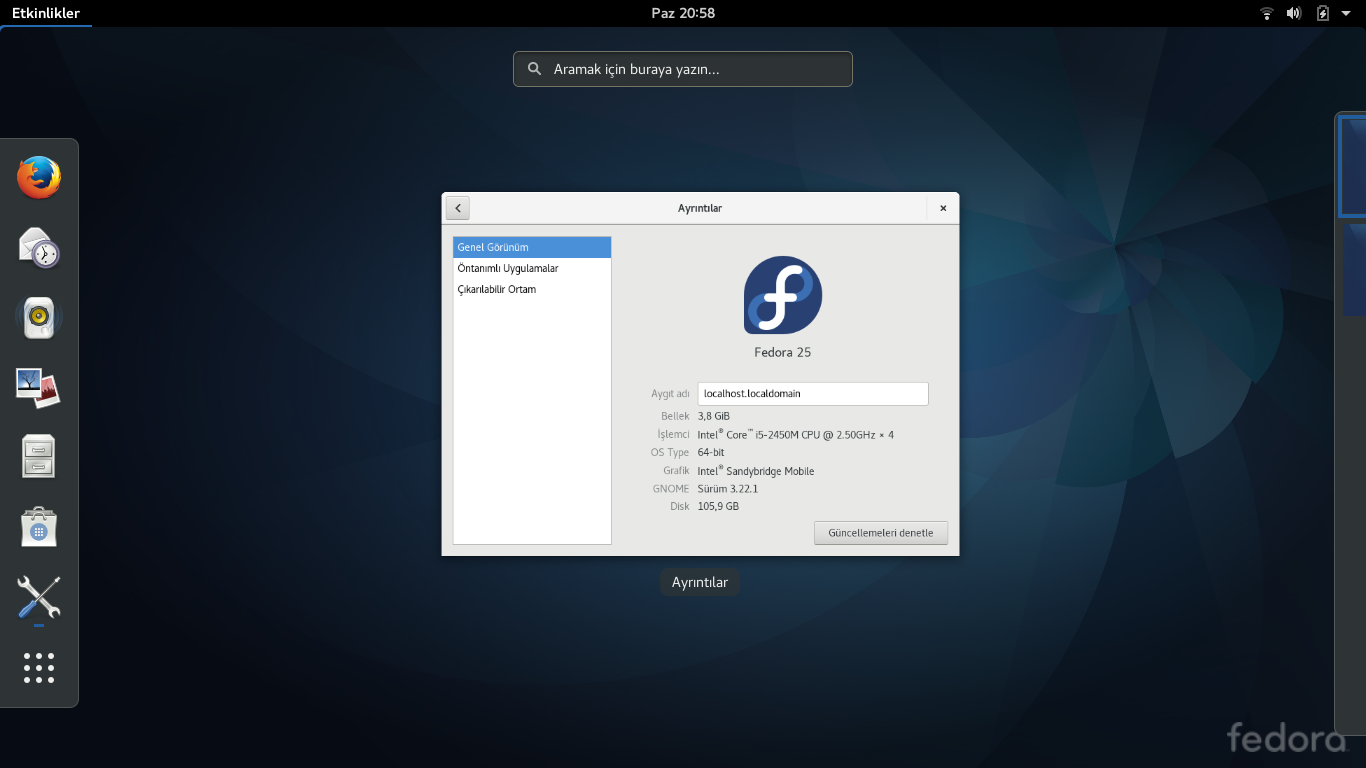Open Rhythmbox music player from the dash
The image size is (1366, 768).
[39, 318]
